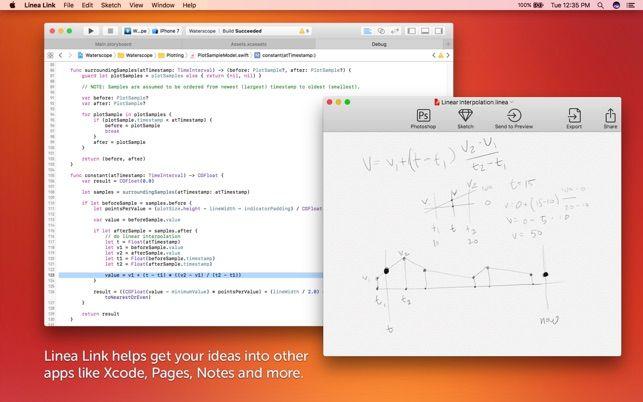Open the View menu

coord(136,5)
